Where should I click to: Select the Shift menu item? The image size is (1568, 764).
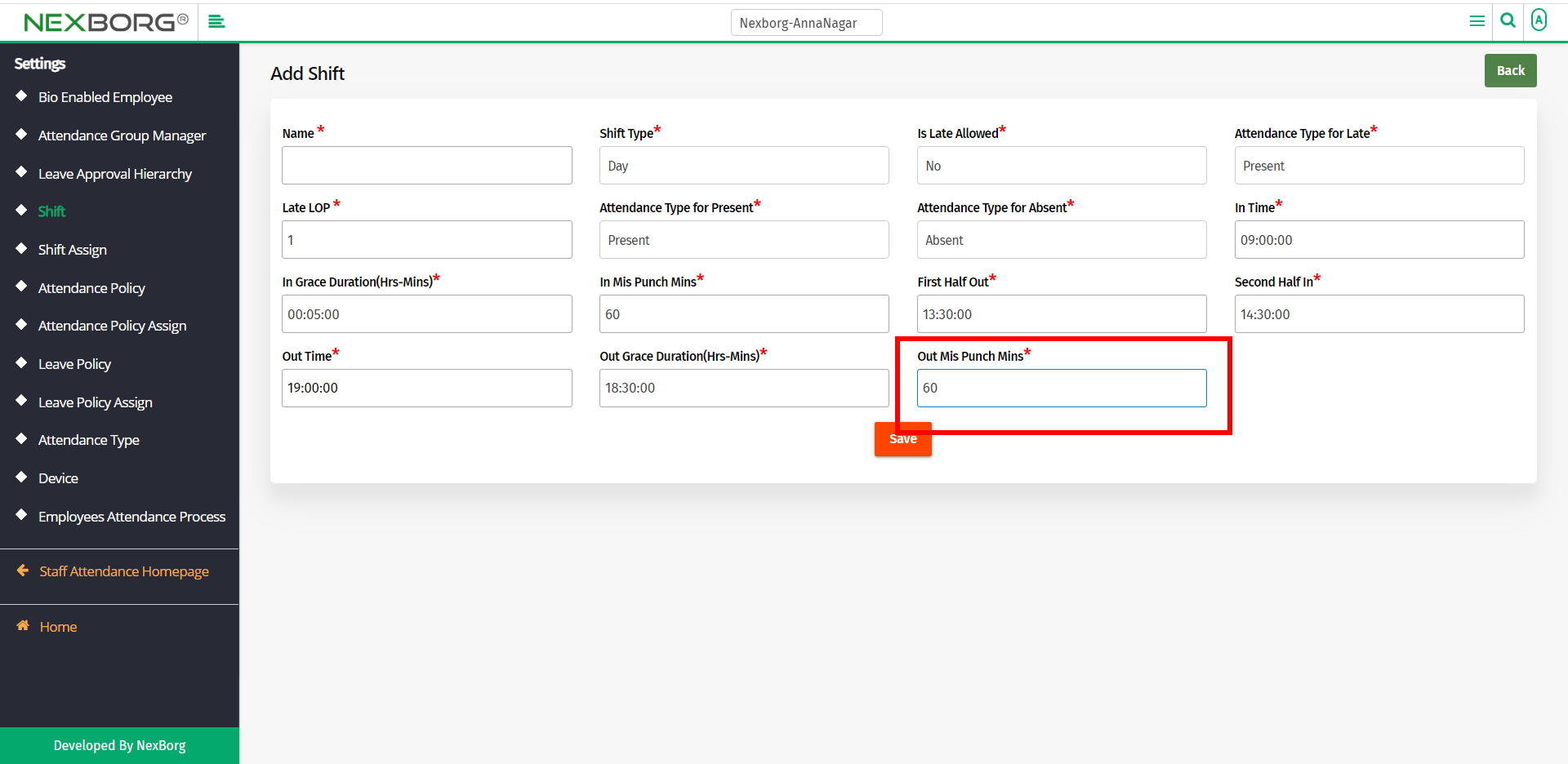tap(51, 211)
